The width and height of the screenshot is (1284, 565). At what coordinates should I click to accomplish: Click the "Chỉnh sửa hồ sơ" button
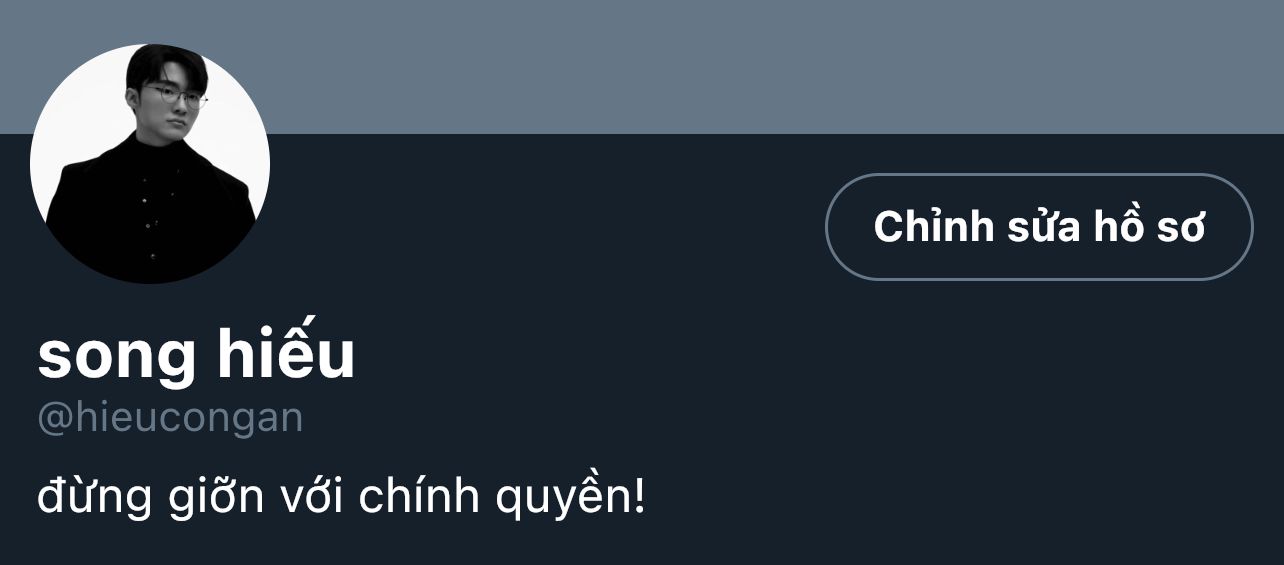(x=1038, y=227)
